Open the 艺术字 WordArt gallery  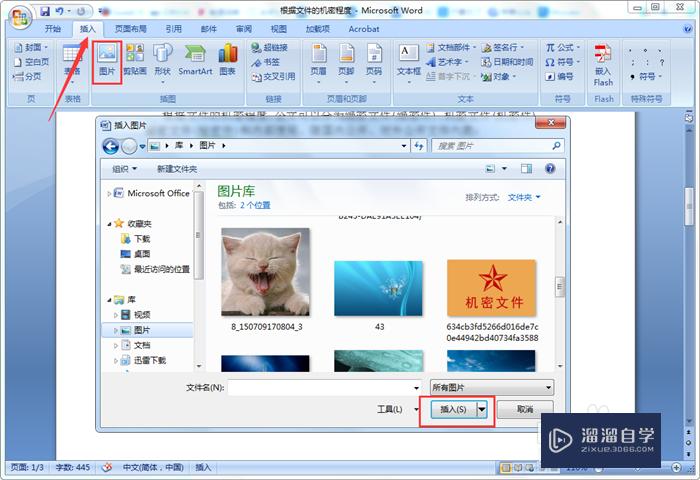point(447,62)
